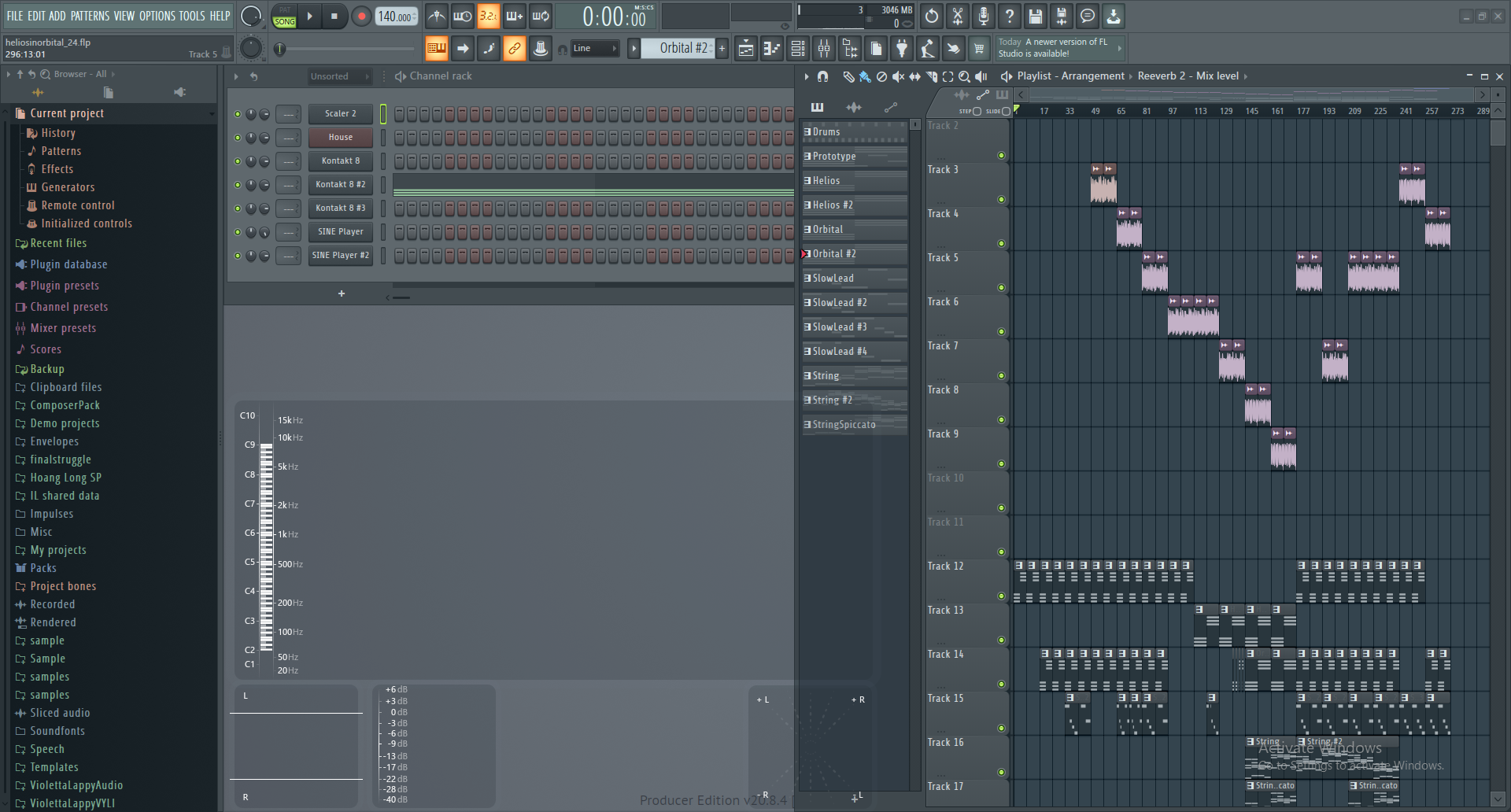Image resolution: width=1511 pixels, height=812 pixels.
Task: Open the Line snap dropdown
Action: (596, 49)
